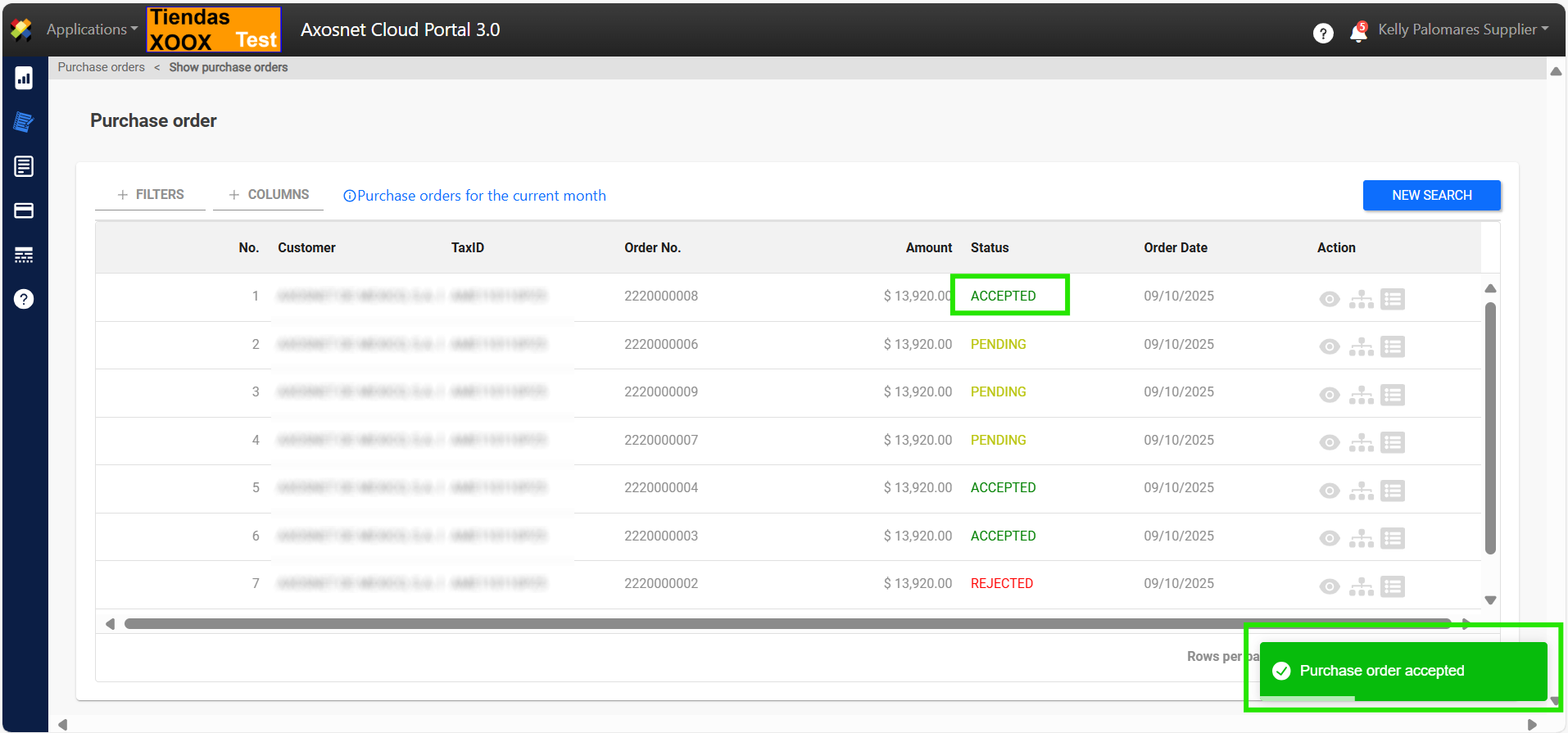The width and height of the screenshot is (1568, 733).
Task: Click the NEW SEARCH button
Action: pos(1431,196)
